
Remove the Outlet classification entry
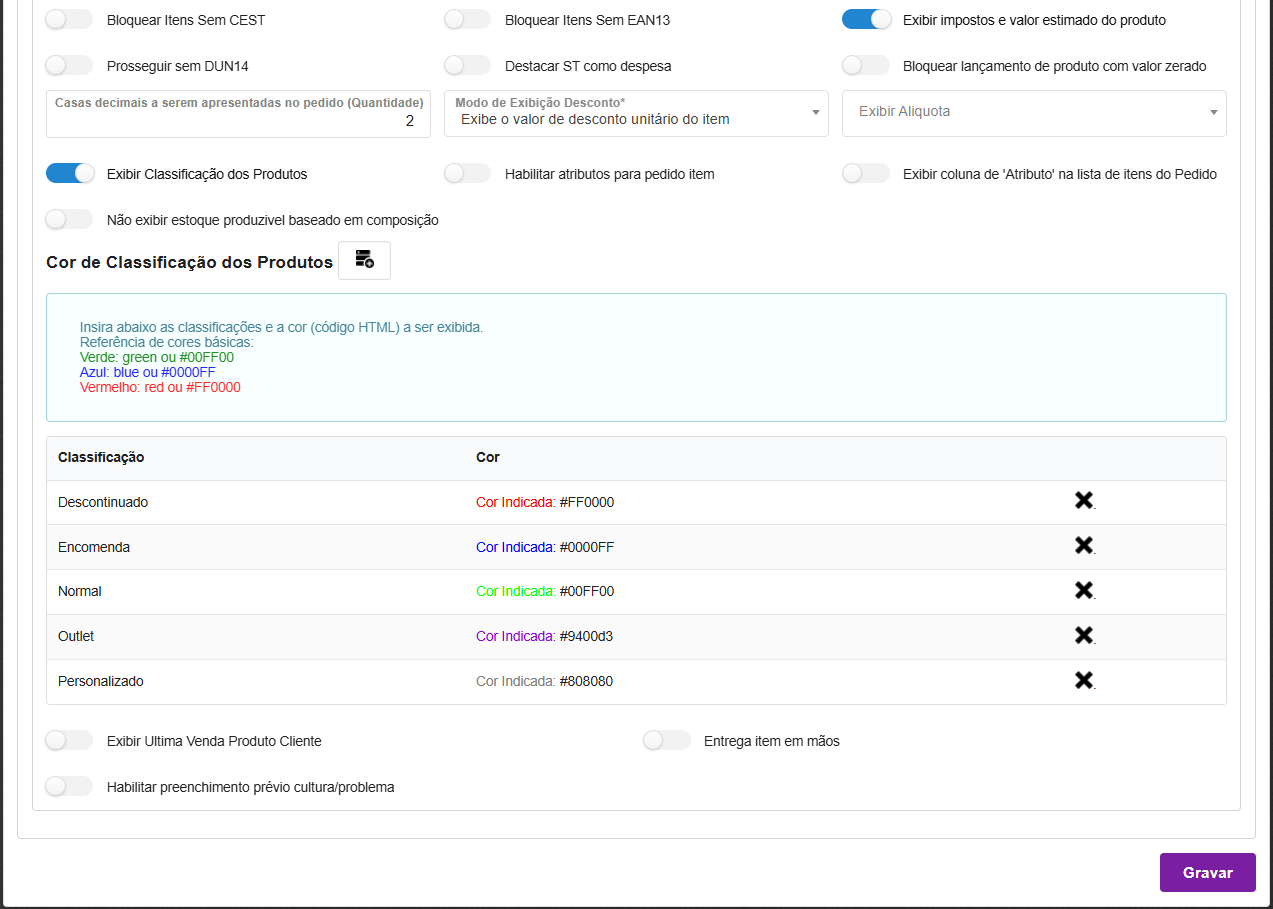click(1083, 636)
